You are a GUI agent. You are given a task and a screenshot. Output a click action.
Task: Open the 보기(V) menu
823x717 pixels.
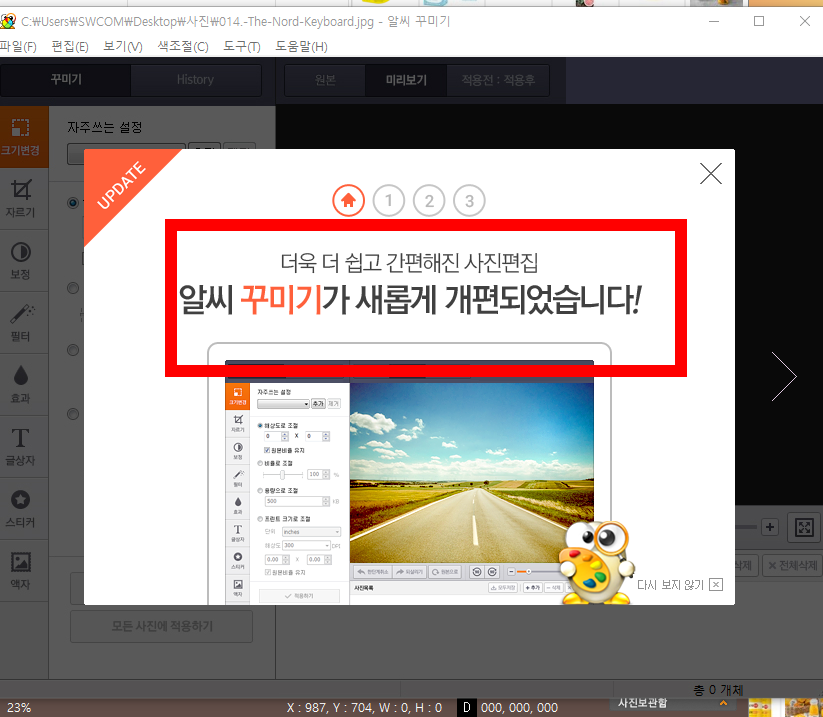(x=122, y=47)
